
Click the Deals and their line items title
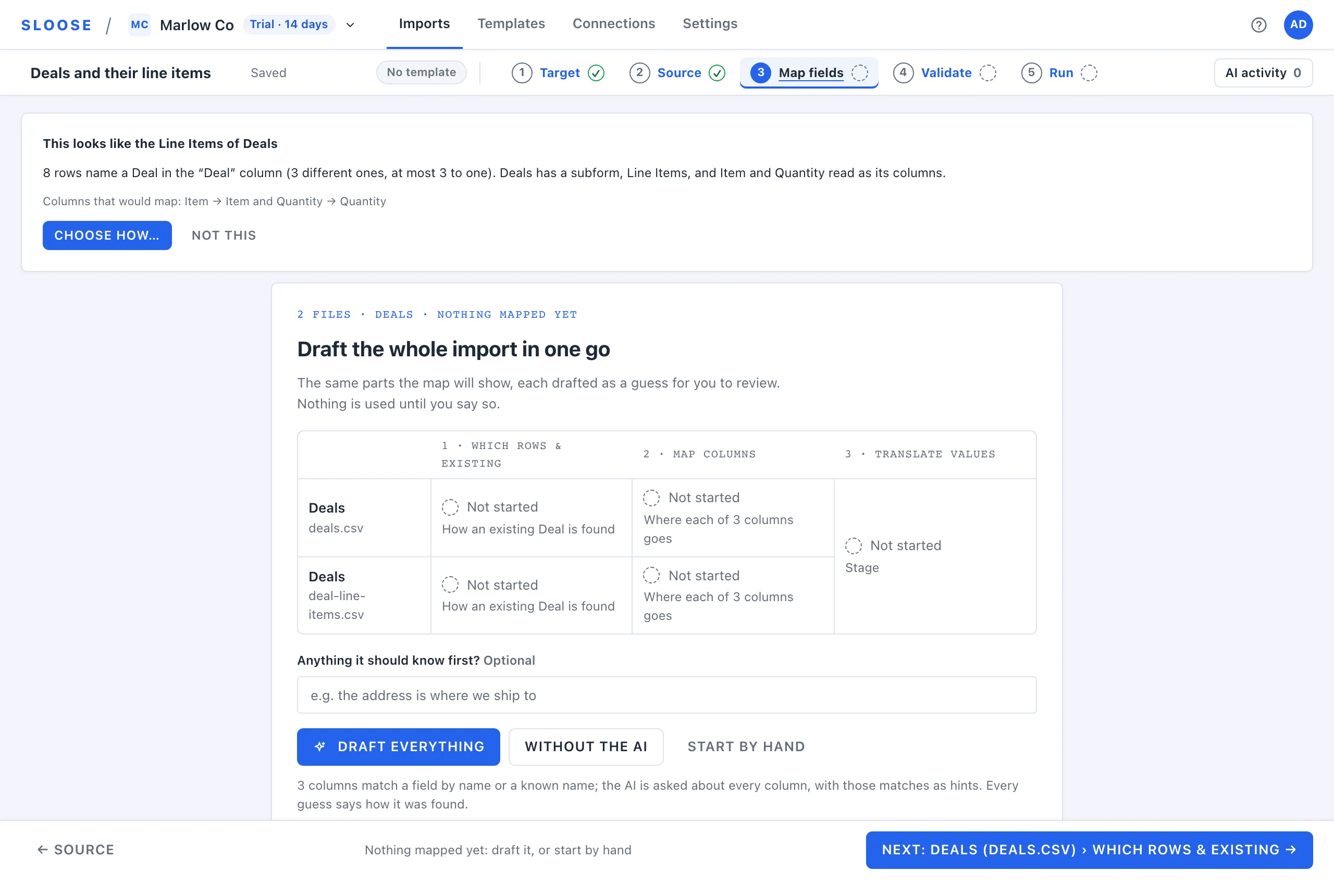coord(120,73)
